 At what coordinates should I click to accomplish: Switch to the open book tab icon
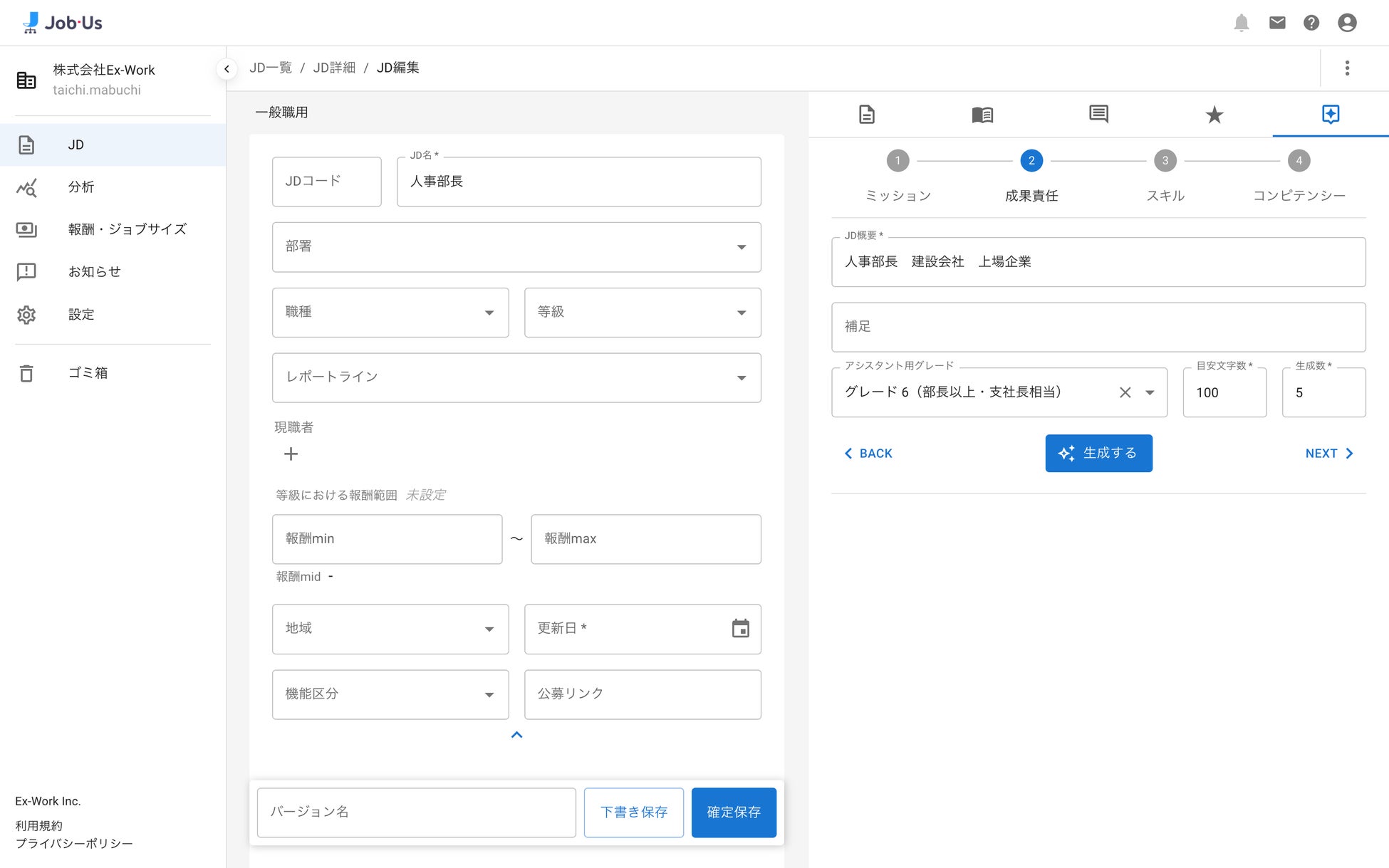tap(982, 115)
